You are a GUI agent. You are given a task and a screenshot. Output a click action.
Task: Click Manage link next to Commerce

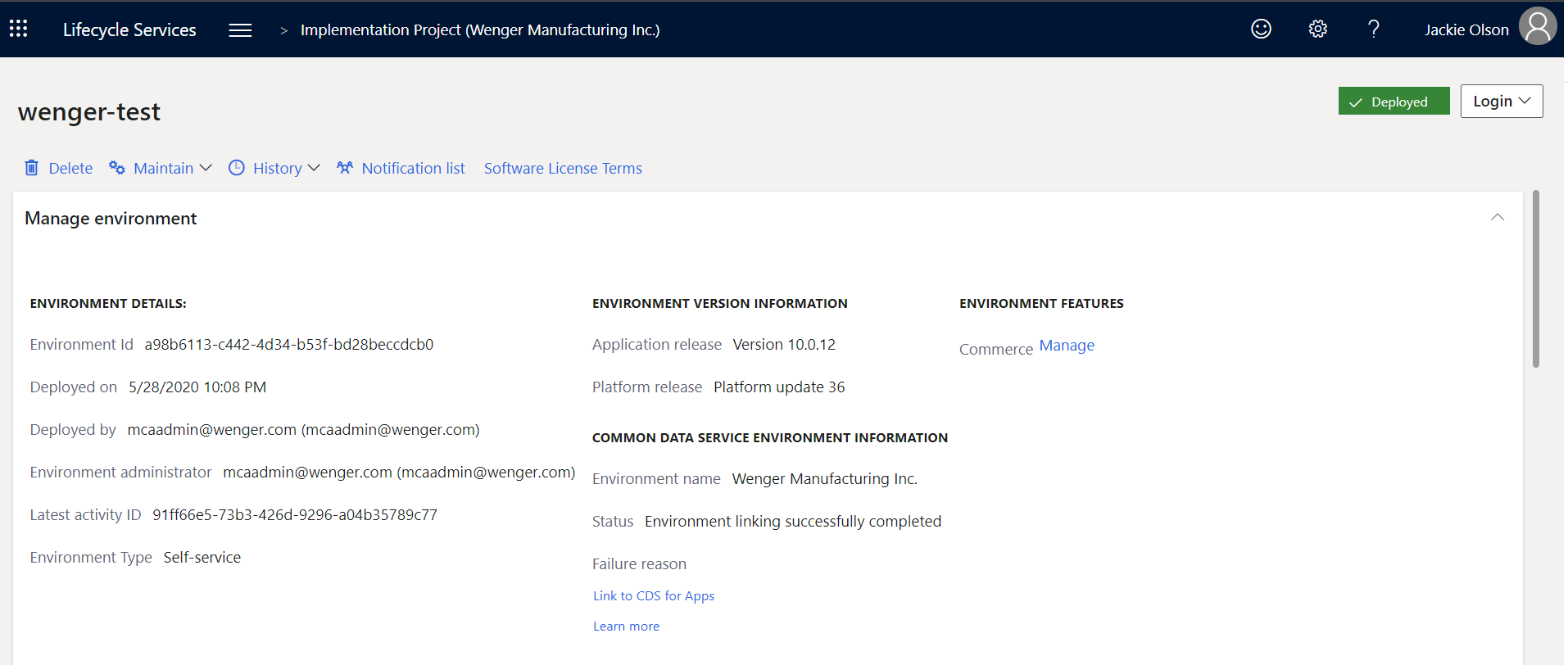click(x=1067, y=346)
